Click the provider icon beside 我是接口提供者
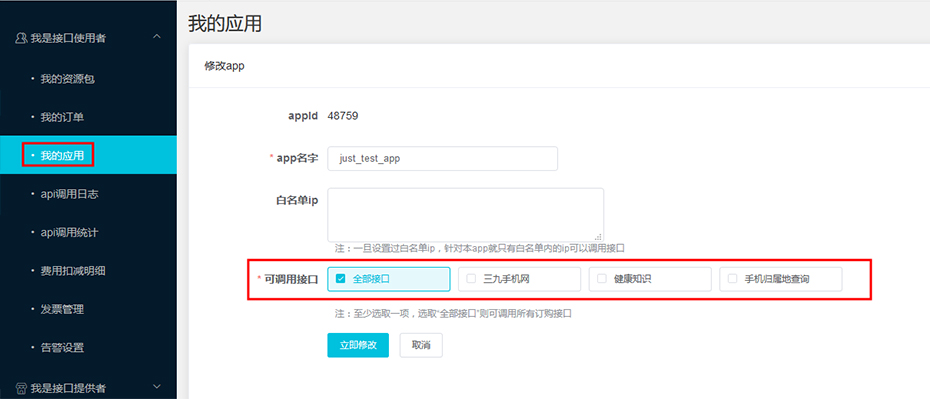Screen dimensions: 930x399 (x=21, y=388)
